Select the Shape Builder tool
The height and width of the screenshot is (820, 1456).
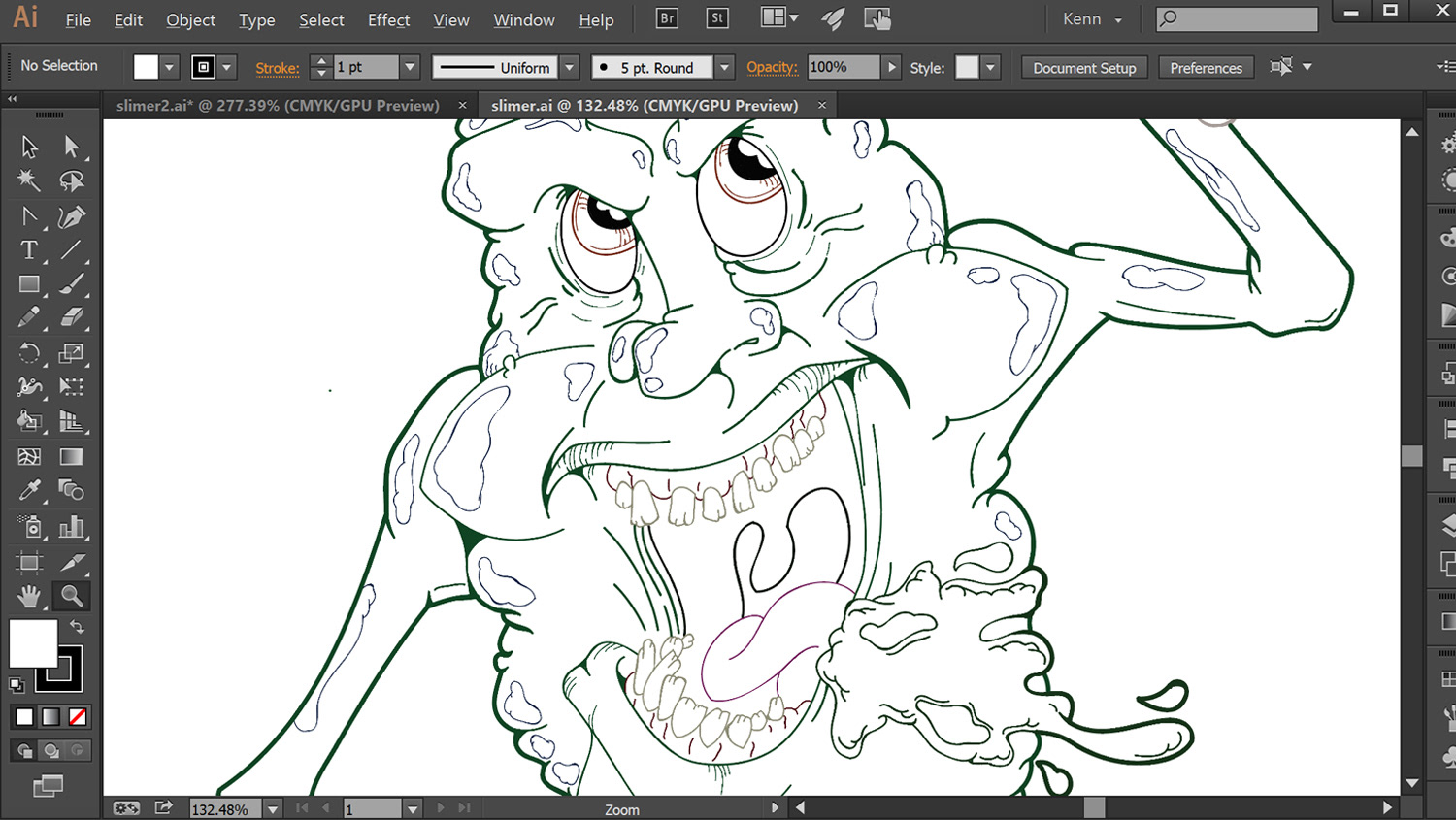(29, 421)
